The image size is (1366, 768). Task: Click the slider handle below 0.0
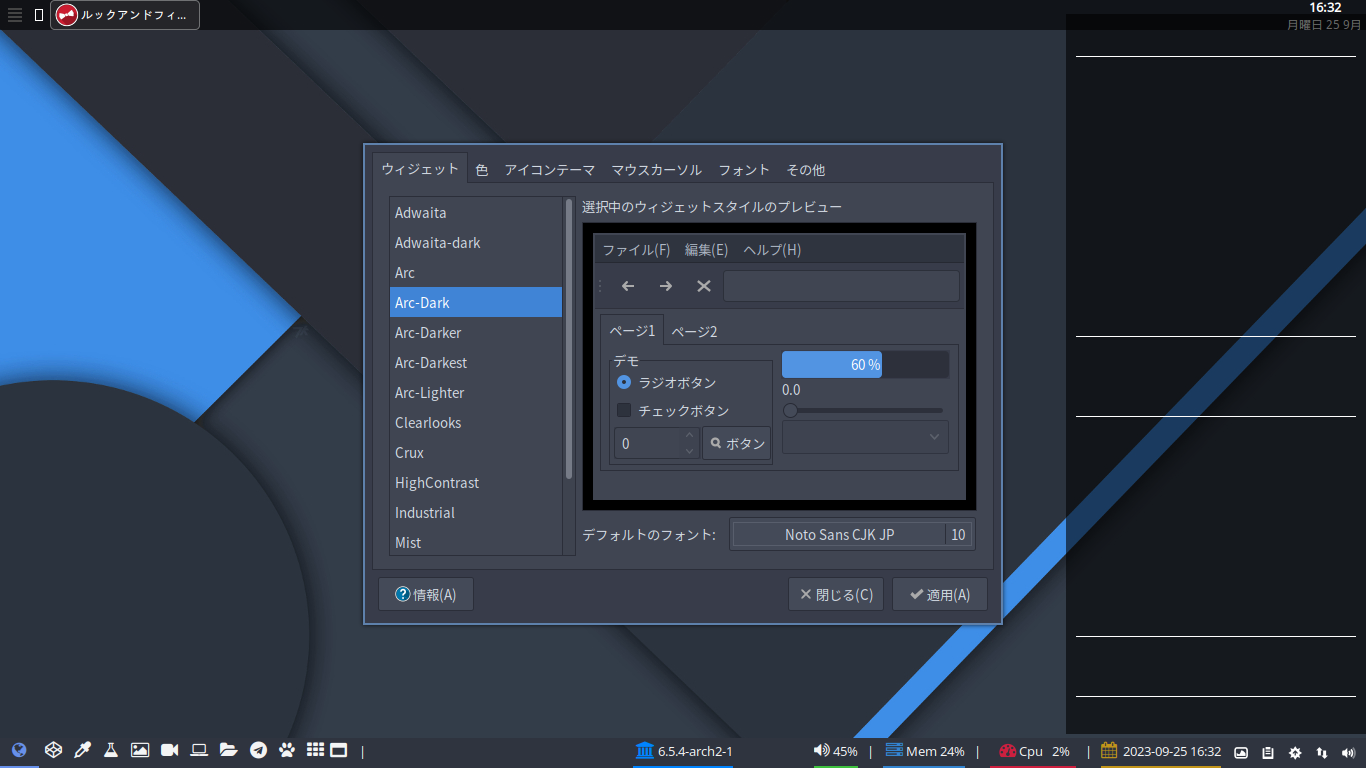click(790, 410)
